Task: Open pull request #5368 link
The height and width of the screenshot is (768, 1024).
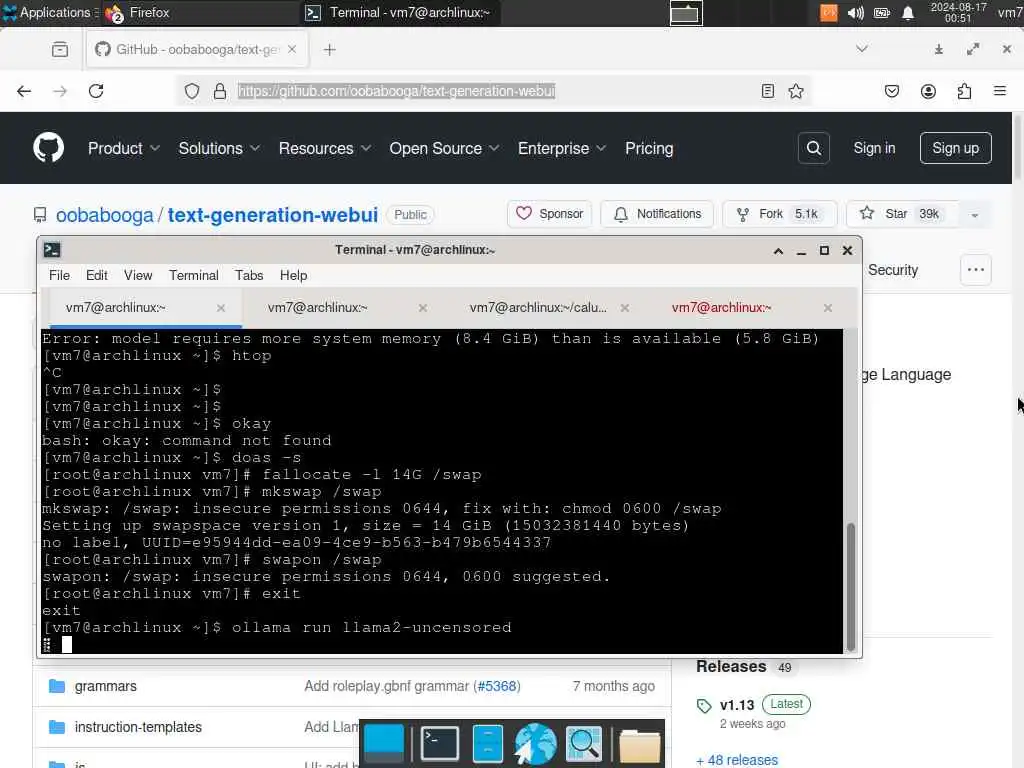Action: [x=498, y=686]
